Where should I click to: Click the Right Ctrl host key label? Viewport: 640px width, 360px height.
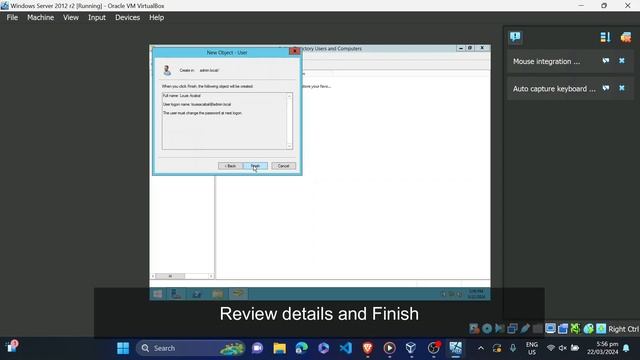pos(623,329)
